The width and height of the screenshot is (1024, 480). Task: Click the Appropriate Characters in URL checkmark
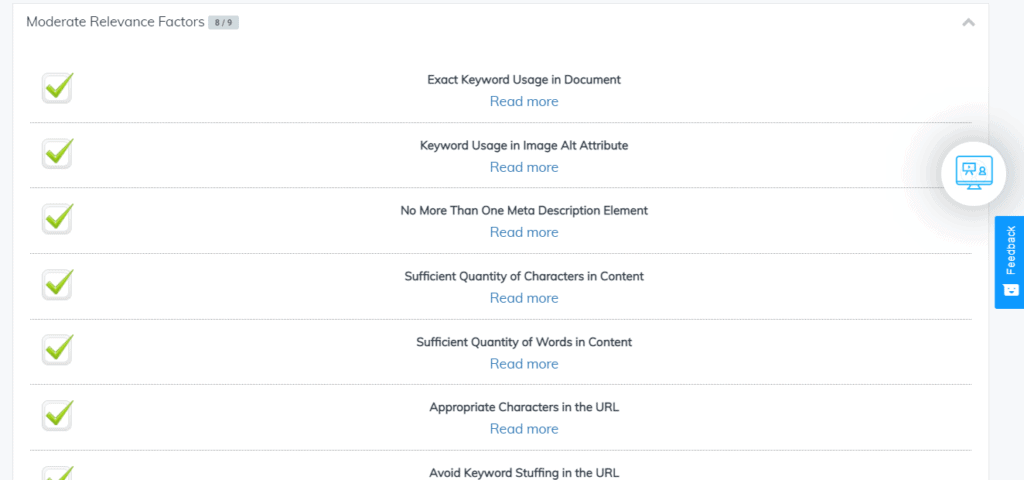point(57,415)
